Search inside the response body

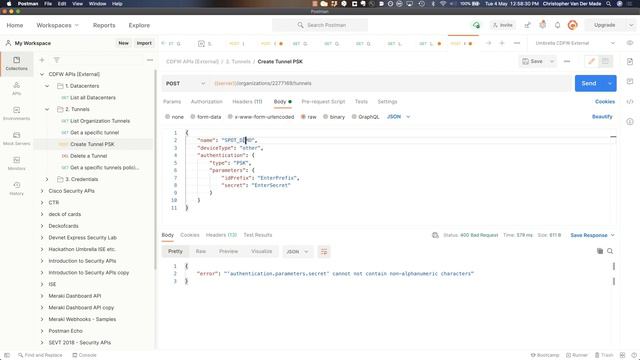pyautogui.click(x=610, y=251)
